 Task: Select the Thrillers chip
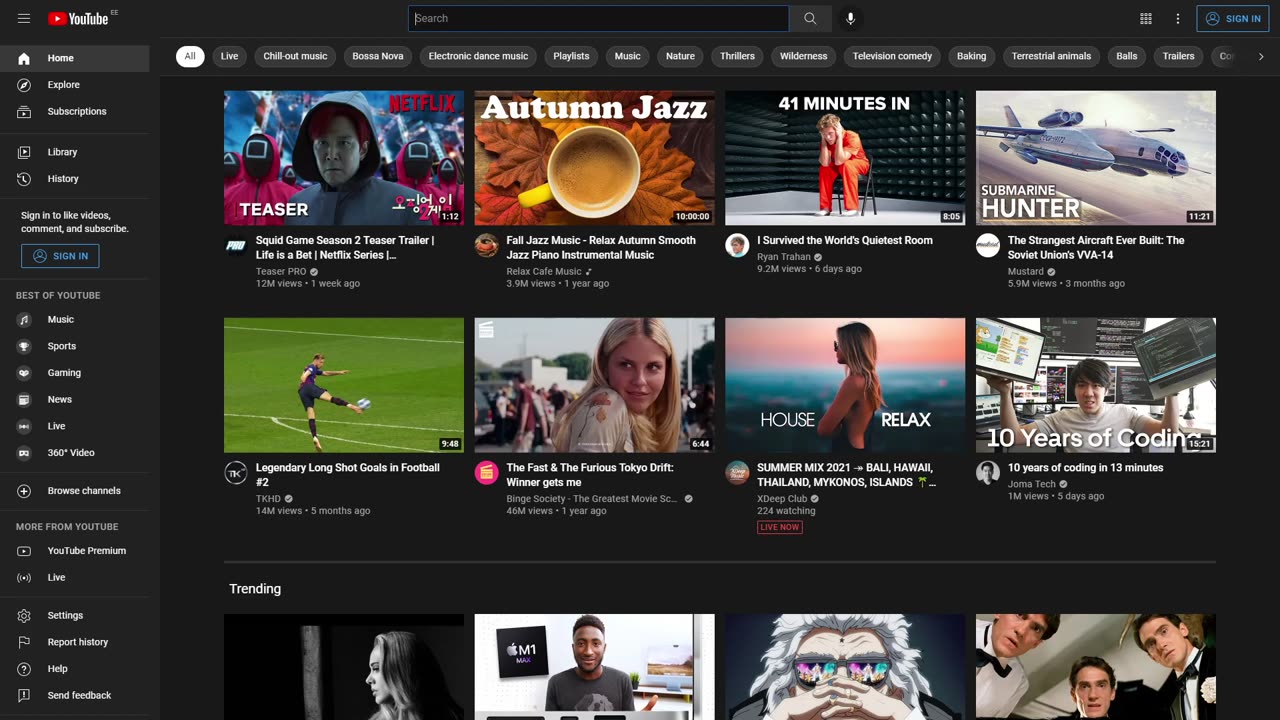(x=737, y=56)
